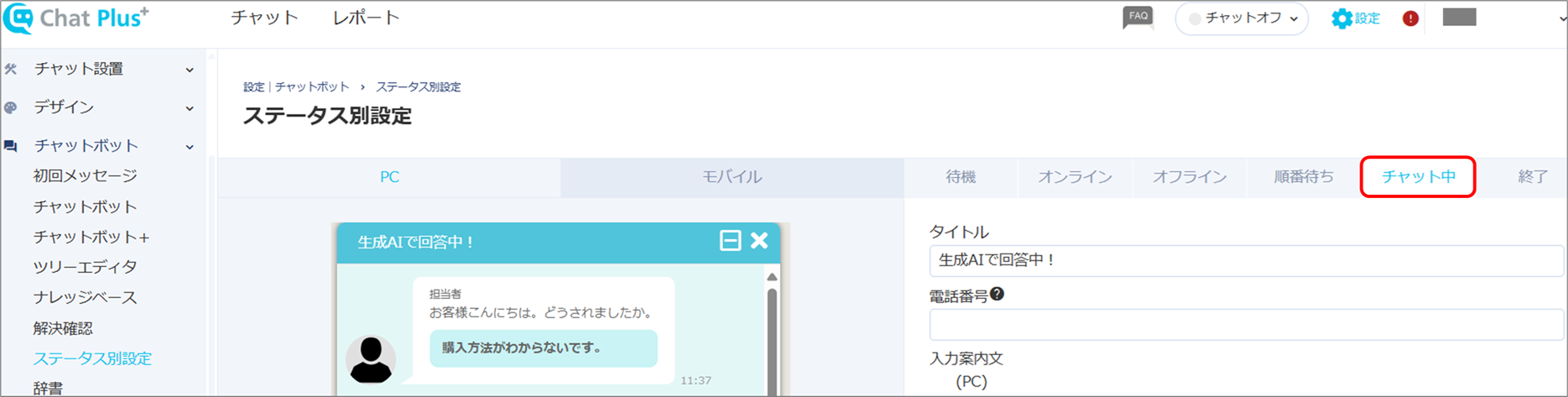Open チャットボット sub-item in sidebar

coord(86,206)
